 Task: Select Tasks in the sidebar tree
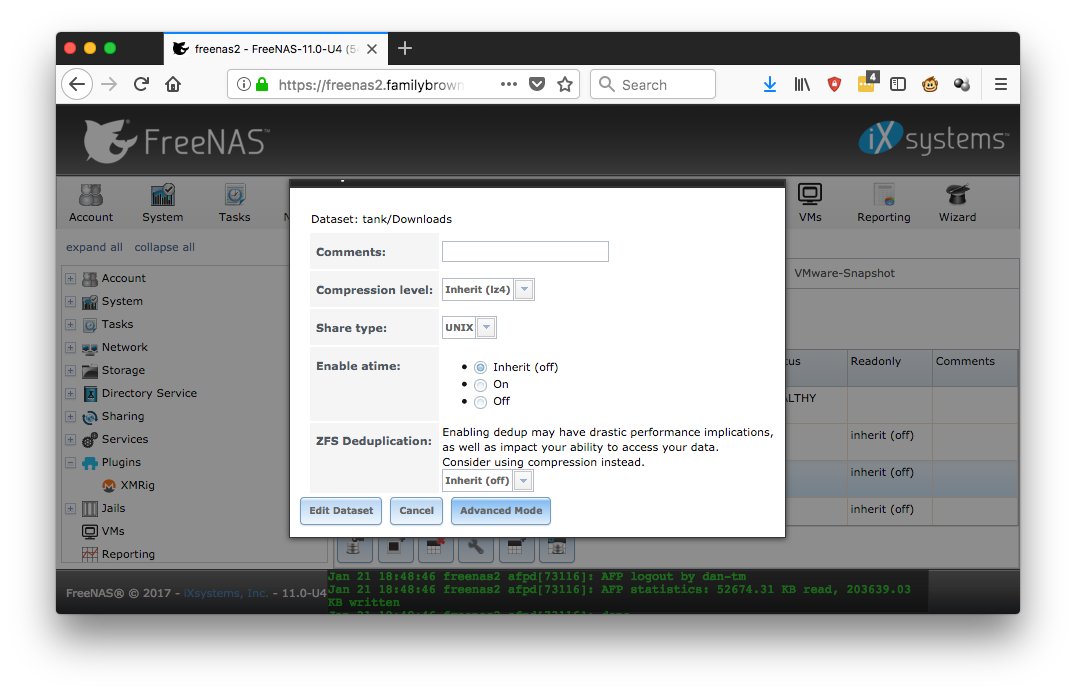(x=117, y=324)
